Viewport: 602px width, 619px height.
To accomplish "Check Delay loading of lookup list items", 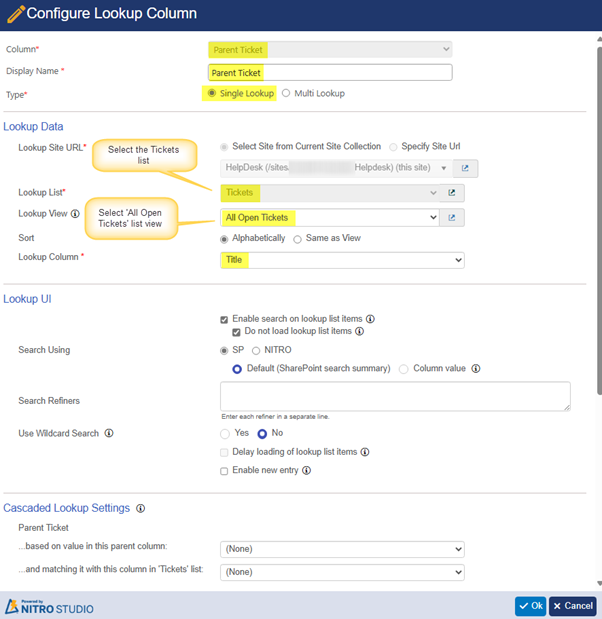I will tap(225, 452).
